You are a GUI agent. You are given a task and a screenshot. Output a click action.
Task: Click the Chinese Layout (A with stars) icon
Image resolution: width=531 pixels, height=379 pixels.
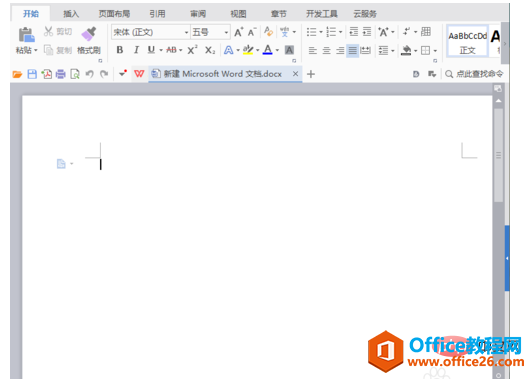pyautogui.click(x=383, y=32)
